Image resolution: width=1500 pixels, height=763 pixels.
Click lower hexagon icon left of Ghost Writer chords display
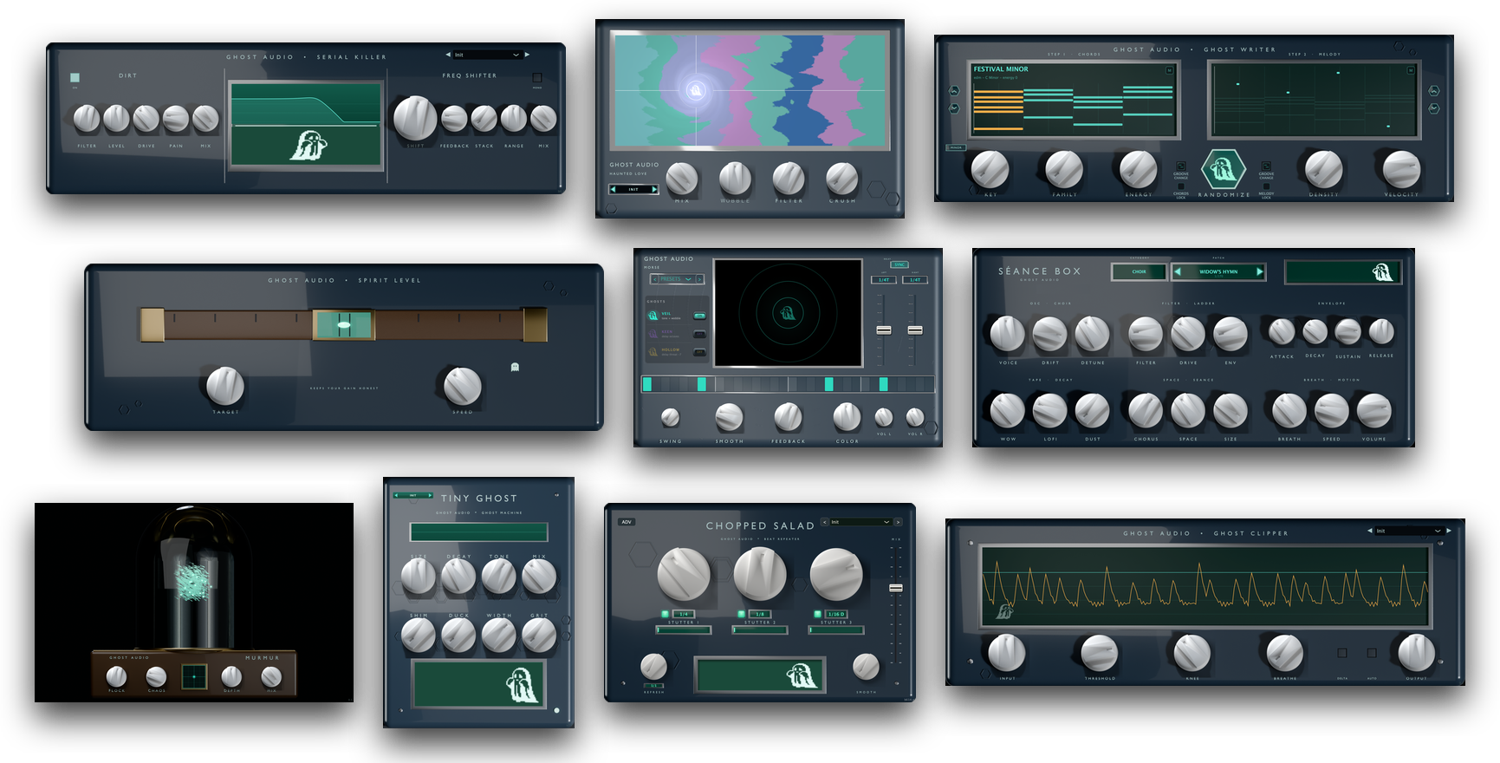click(954, 108)
